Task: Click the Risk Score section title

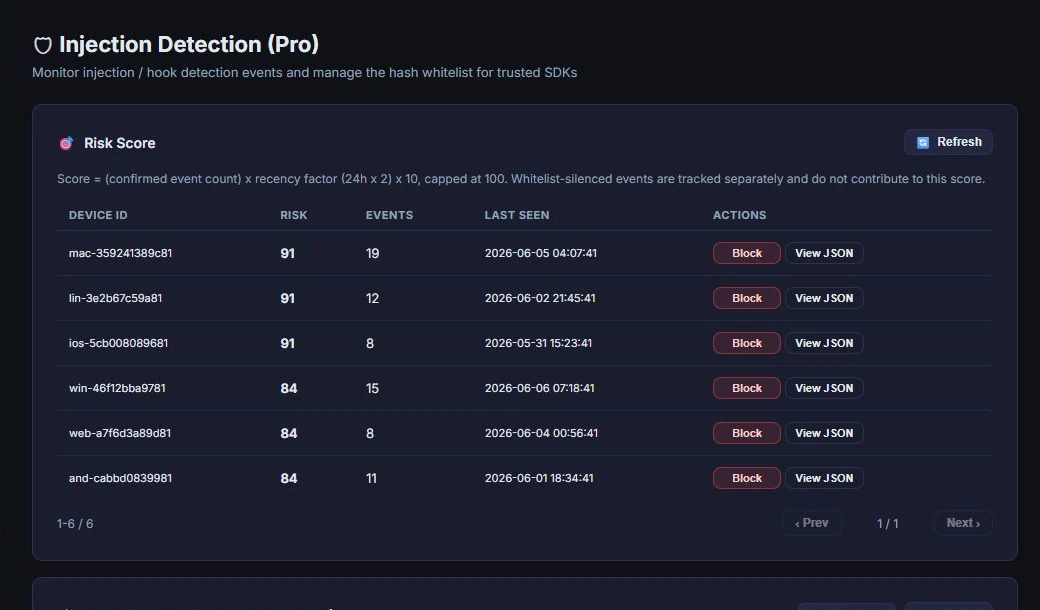Action: pos(119,143)
